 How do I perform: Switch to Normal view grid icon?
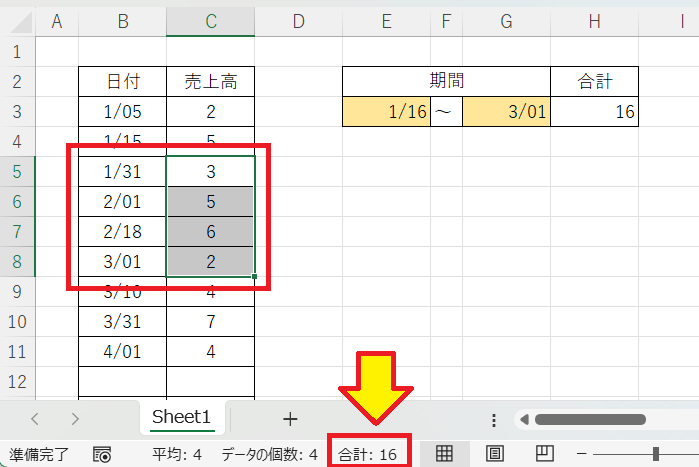click(x=446, y=454)
